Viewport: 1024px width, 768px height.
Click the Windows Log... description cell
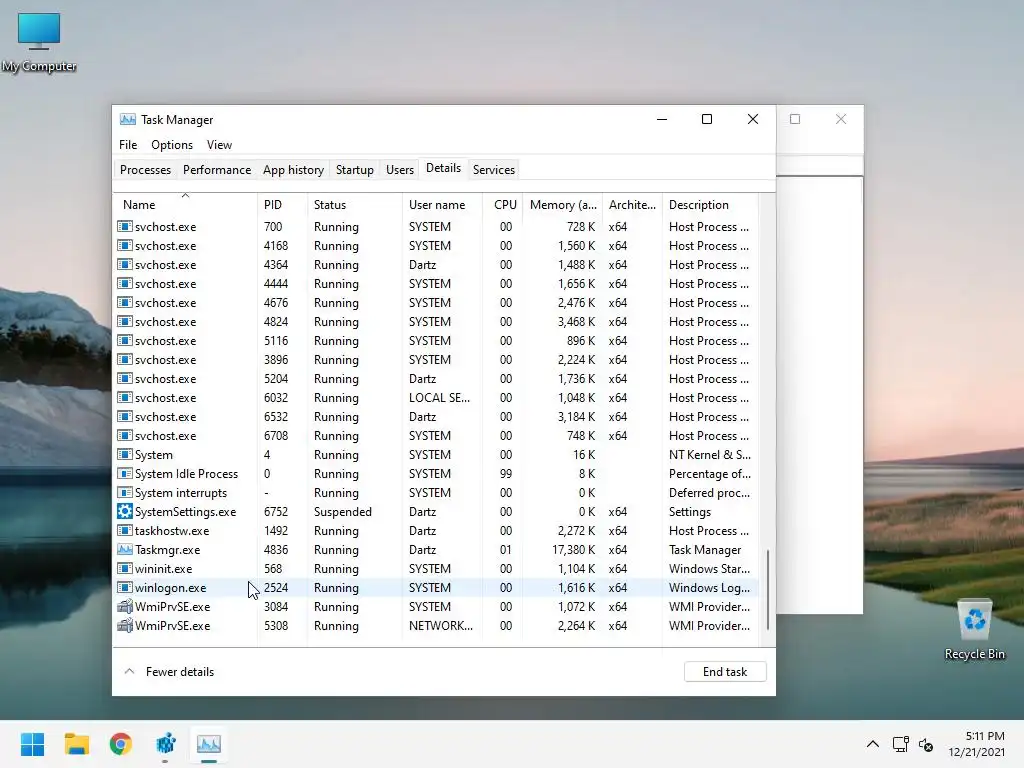pyautogui.click(x=709, y=587)
